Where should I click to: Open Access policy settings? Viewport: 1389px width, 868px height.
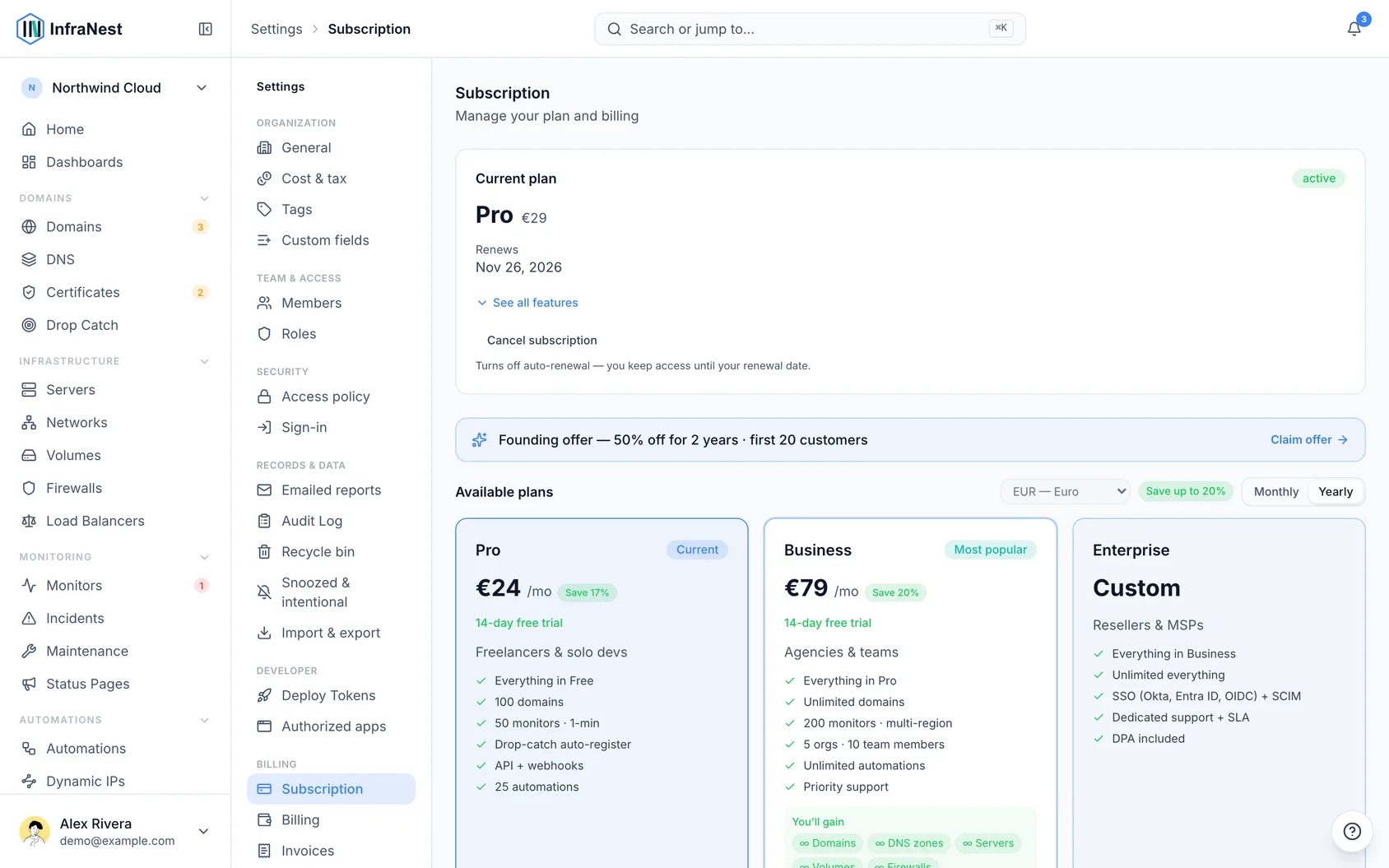331,397
